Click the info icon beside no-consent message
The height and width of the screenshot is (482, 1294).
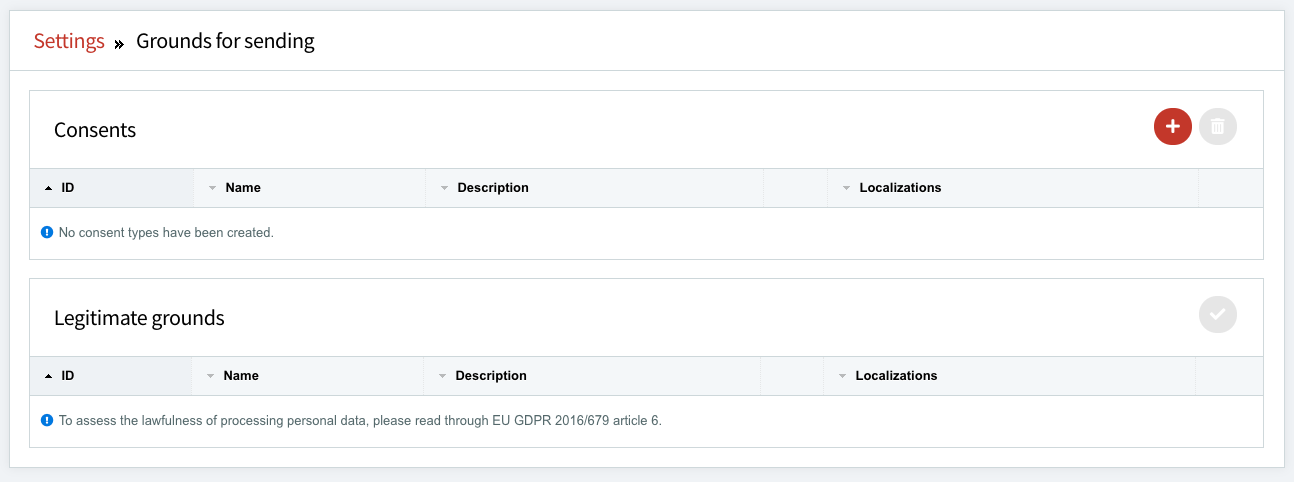click(x=46, y=233)
